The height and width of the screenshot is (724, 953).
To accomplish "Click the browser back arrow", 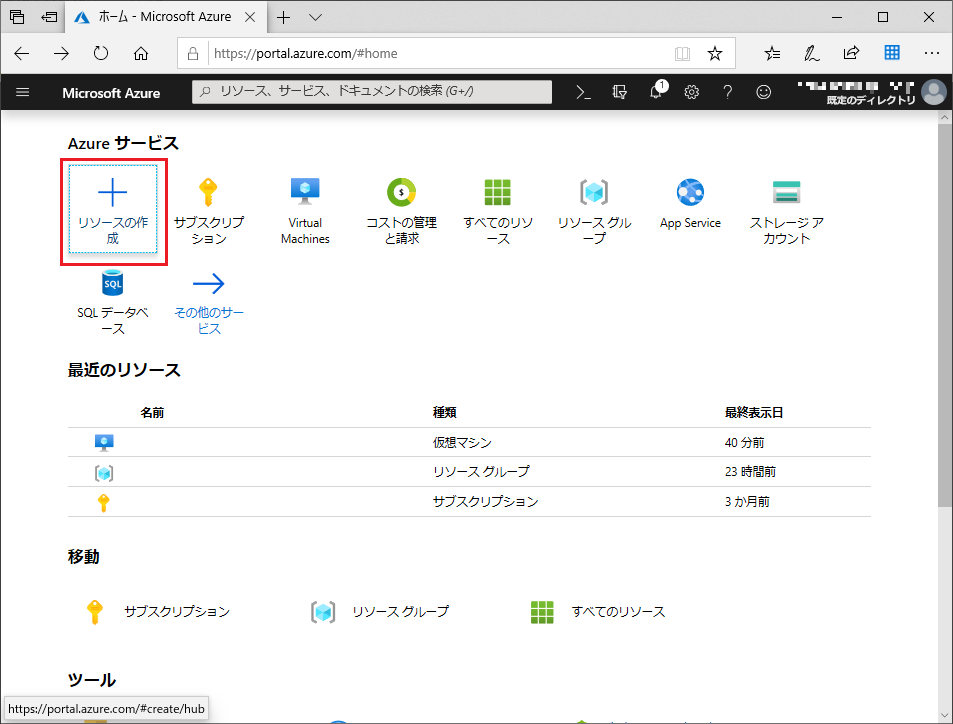I will pyautogui.click(x=21, y=53).
